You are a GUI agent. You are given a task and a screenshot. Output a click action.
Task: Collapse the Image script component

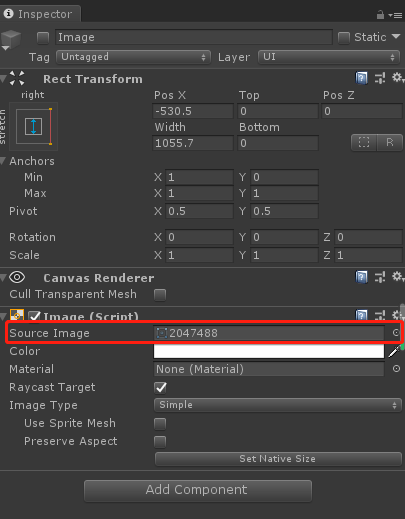3,316
